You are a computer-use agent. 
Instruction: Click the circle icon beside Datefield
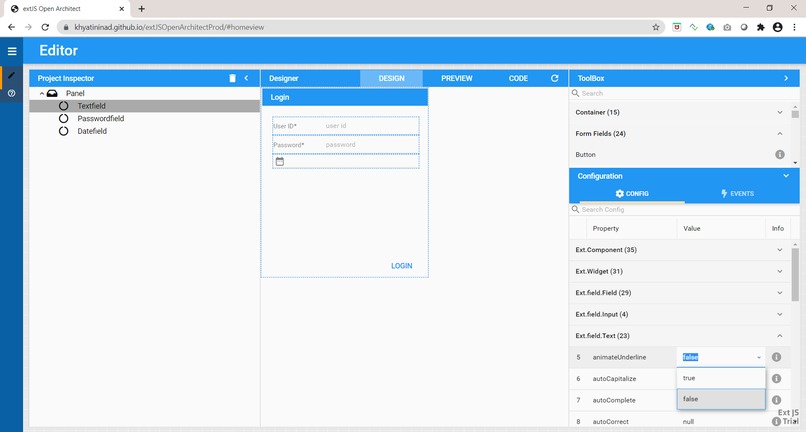click(x=63, y=131)
